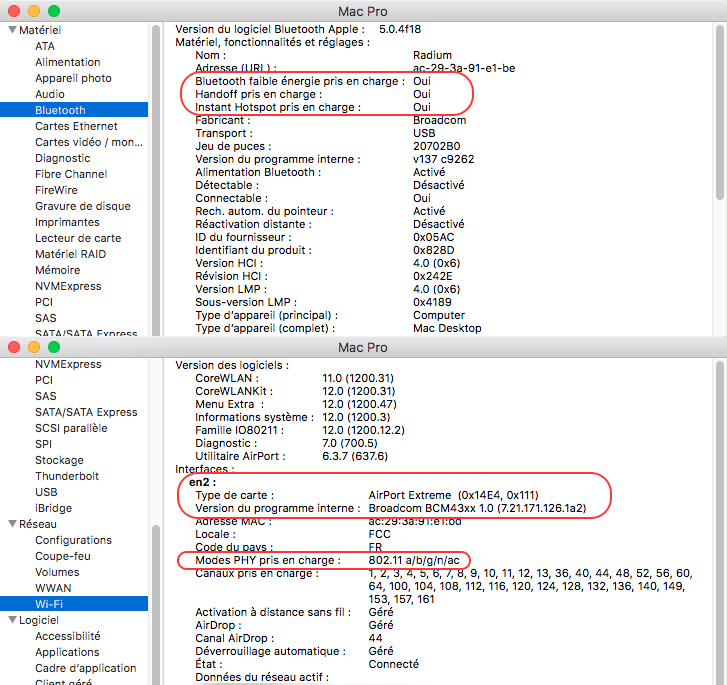Select Alimentation in the sidebar

pos(68,62)
